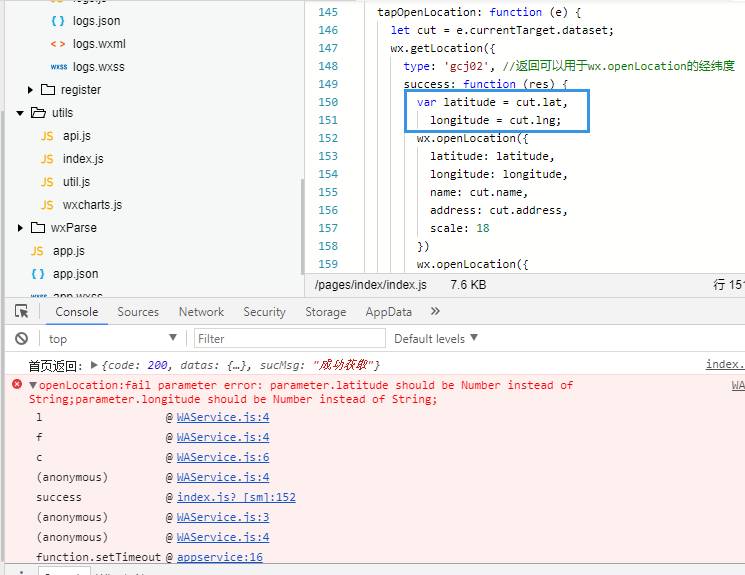Screen dimensions: 745x575
Task: Switch to the Sources tab
Action: coord(138,312)
